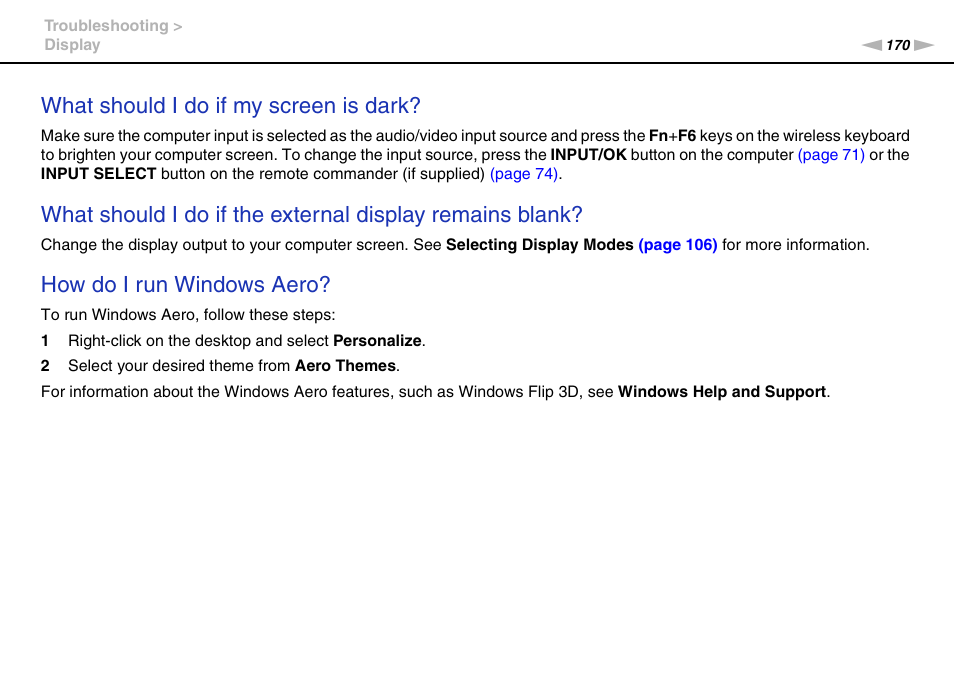
Task: Open the page 74 link
Action: (x=523, y=174)
